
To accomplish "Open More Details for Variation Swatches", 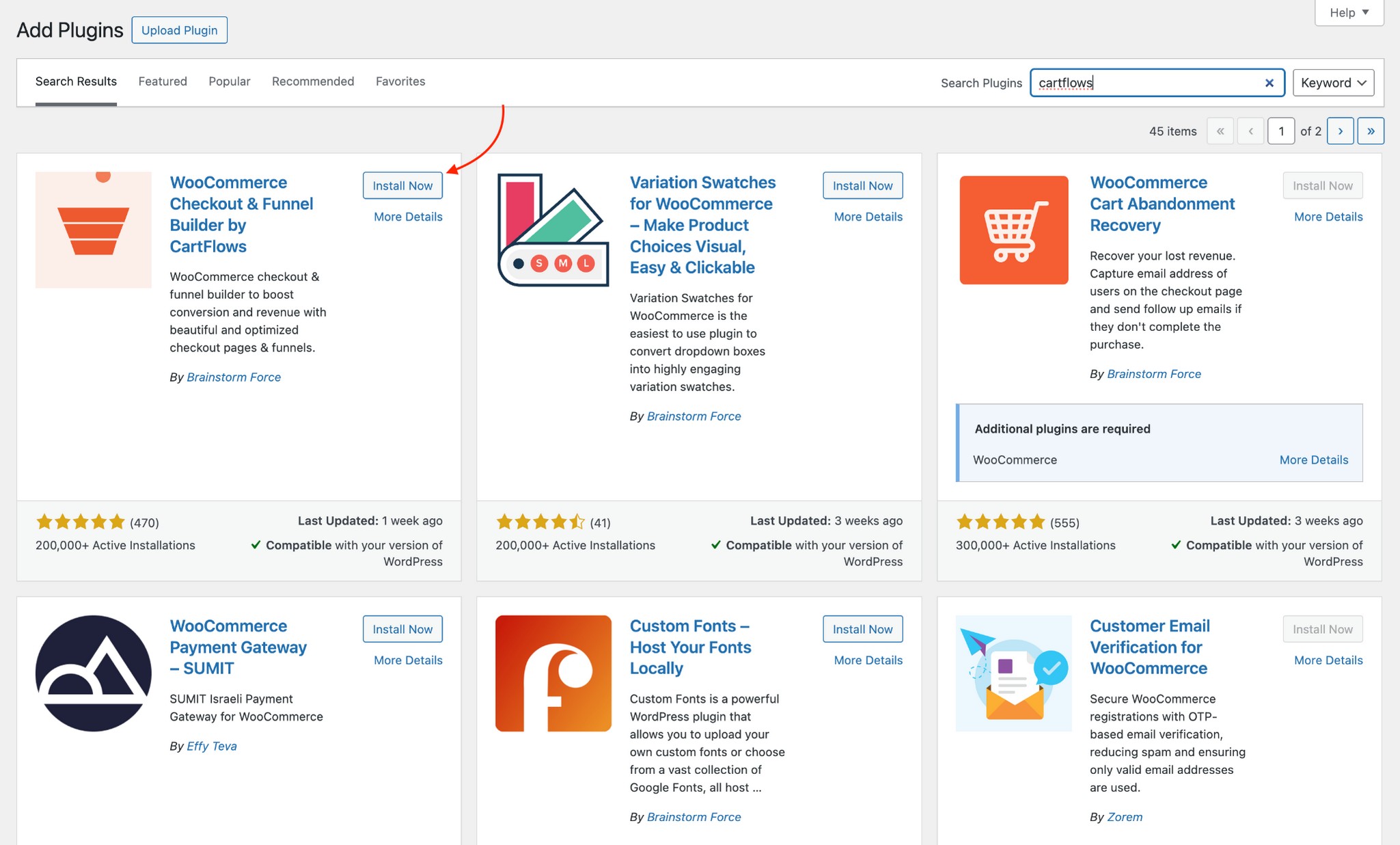I will [868, 217].
